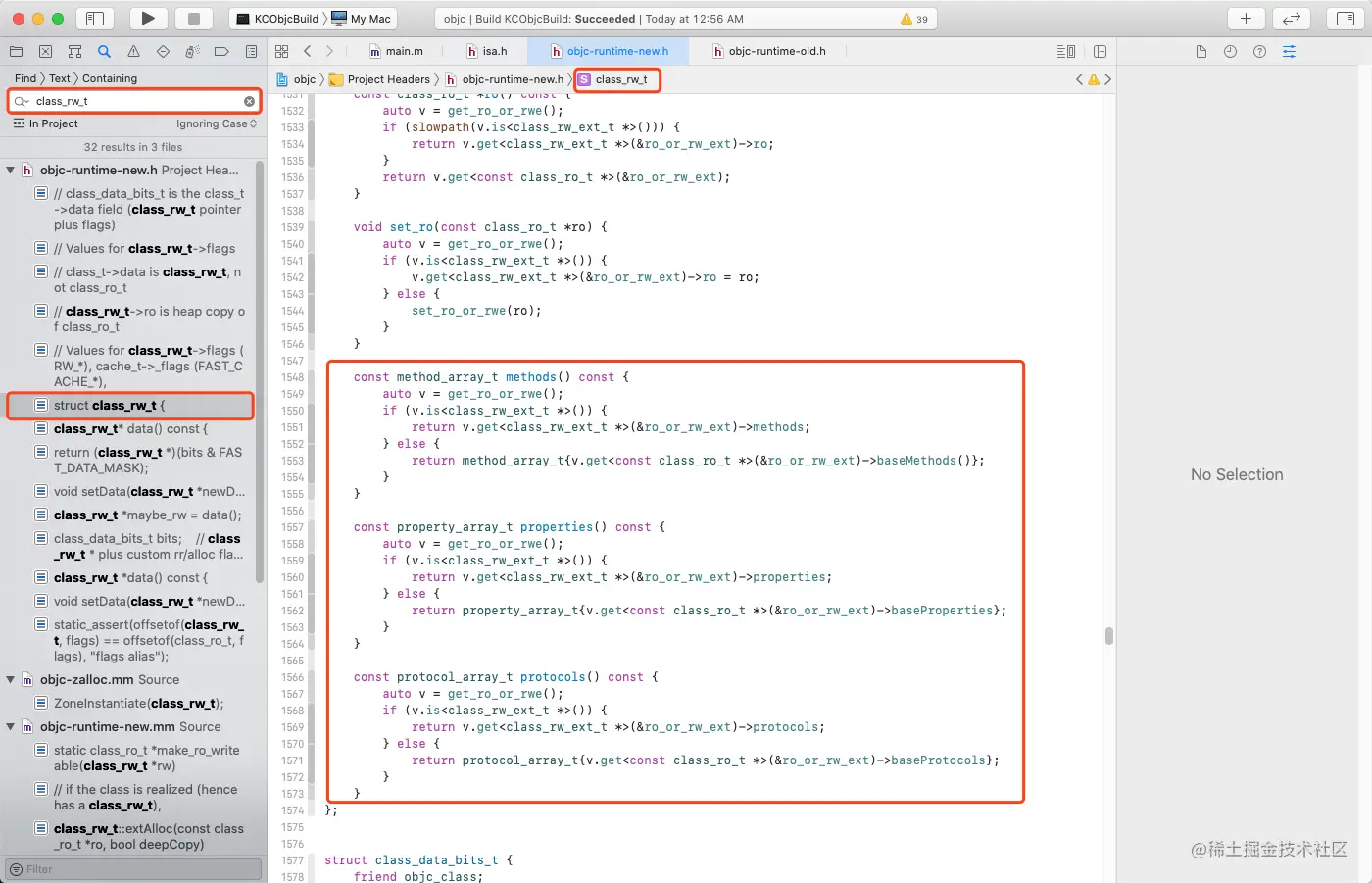Screen dimensions: 1372x883
Task: Click the editor vertical scrollbar thumb
Action: click(1109, 636)
